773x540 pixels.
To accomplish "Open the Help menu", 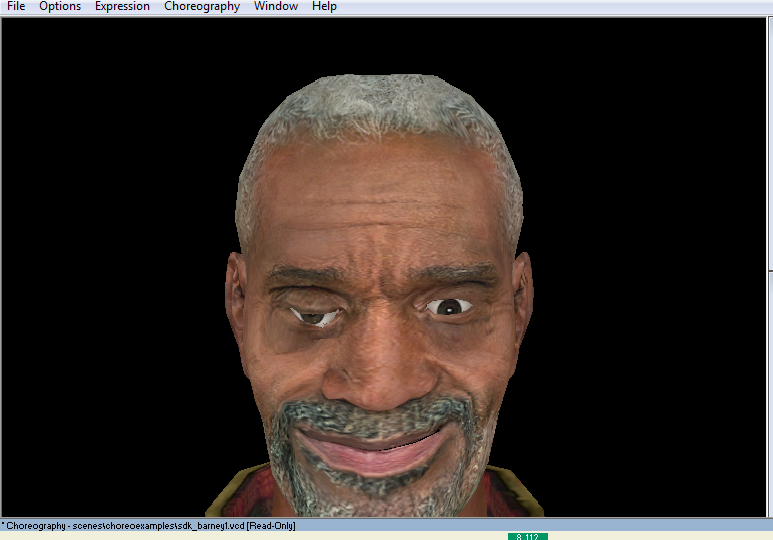I will (x=324, y=6).
